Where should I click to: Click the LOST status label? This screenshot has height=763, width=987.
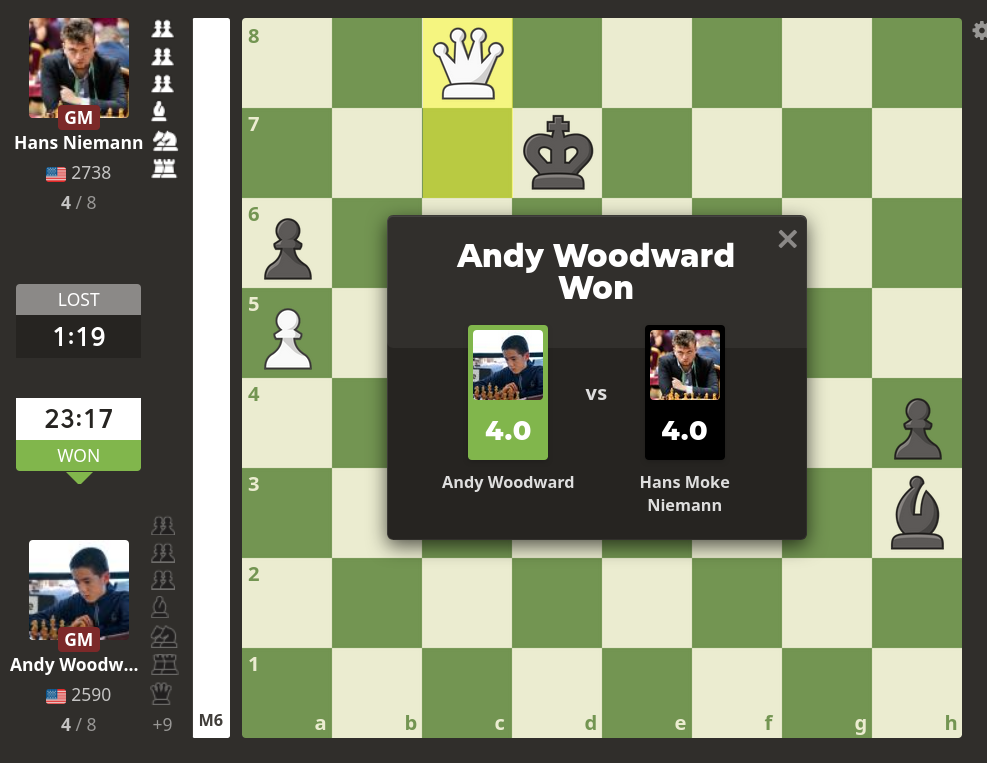[x=79, y=300]
